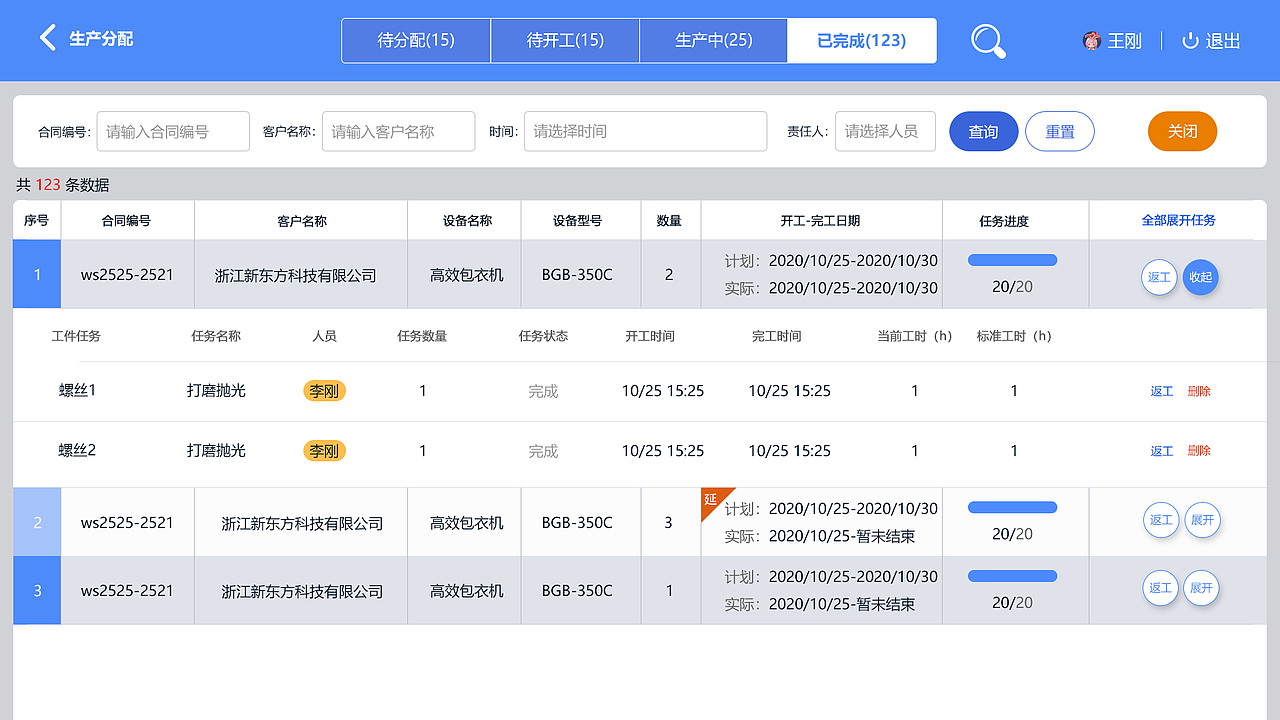Click the 20/20 progress bar on row 3

(x=1012, y=575)
